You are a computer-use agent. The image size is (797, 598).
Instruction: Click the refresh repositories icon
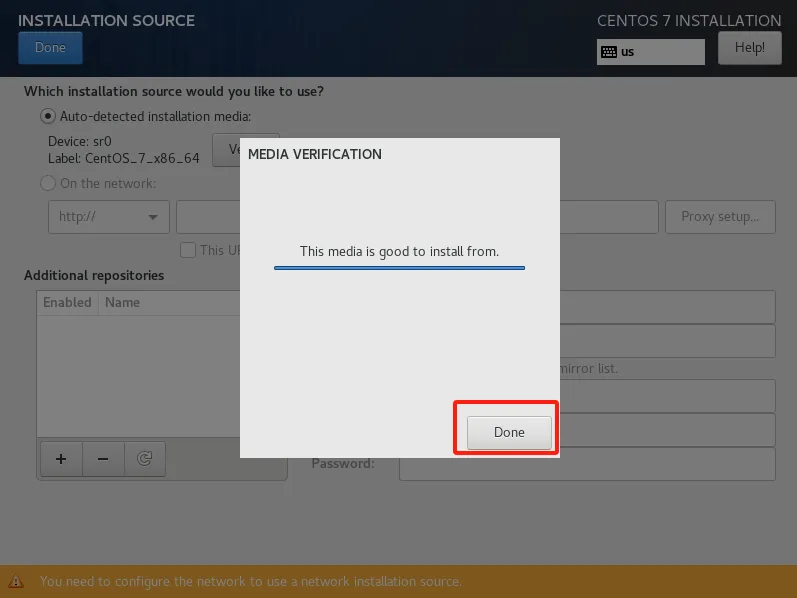[145, 459]
